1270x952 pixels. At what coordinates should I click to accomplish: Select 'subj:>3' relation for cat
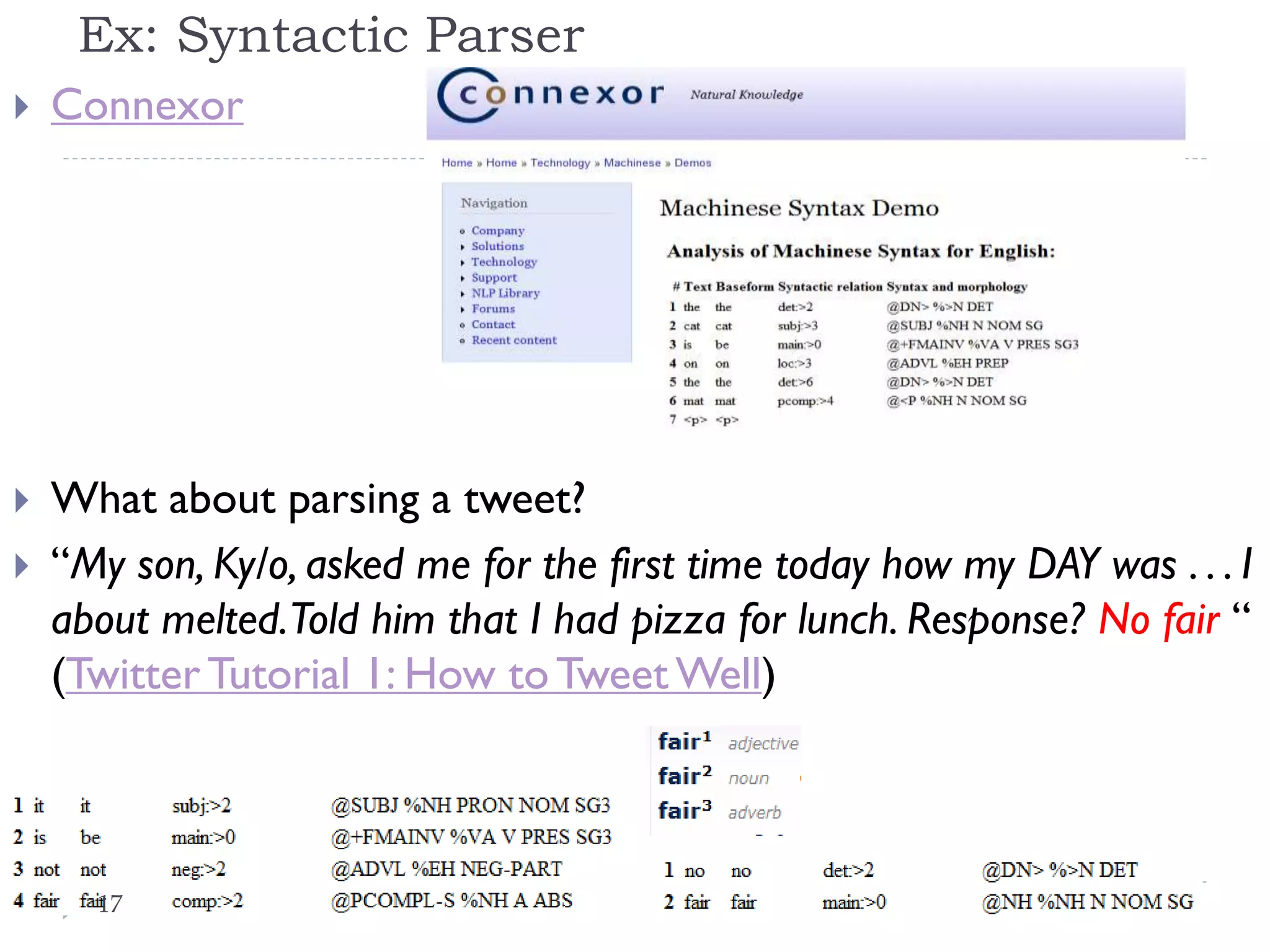click(797, 325)
